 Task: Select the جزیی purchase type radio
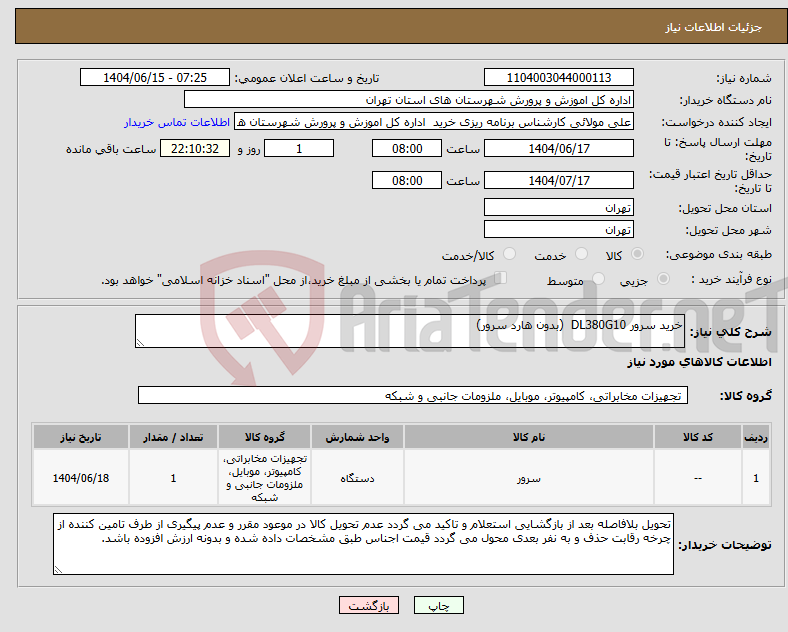[663, 278]
